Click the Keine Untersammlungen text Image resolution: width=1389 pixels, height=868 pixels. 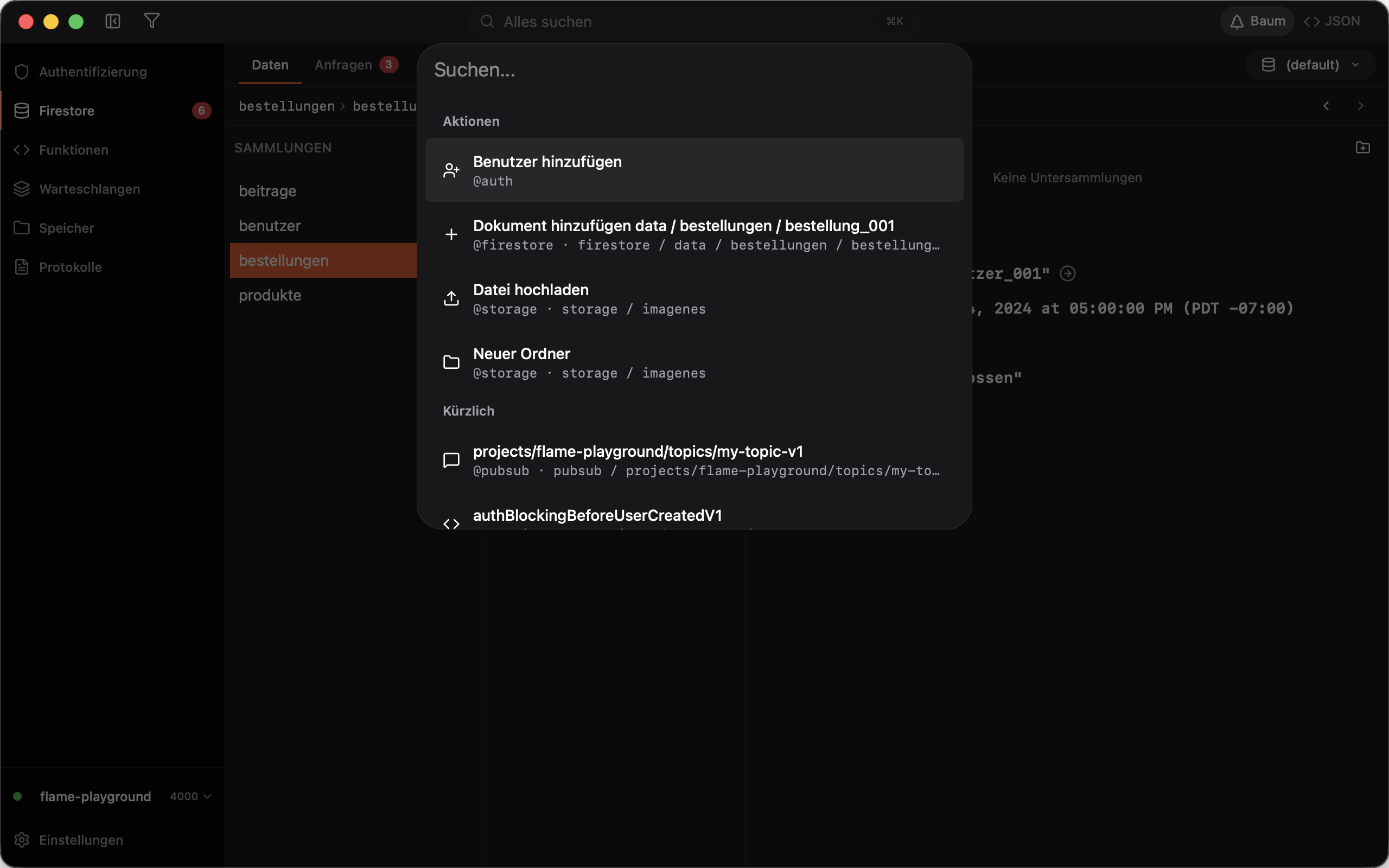coord(1067,178)
